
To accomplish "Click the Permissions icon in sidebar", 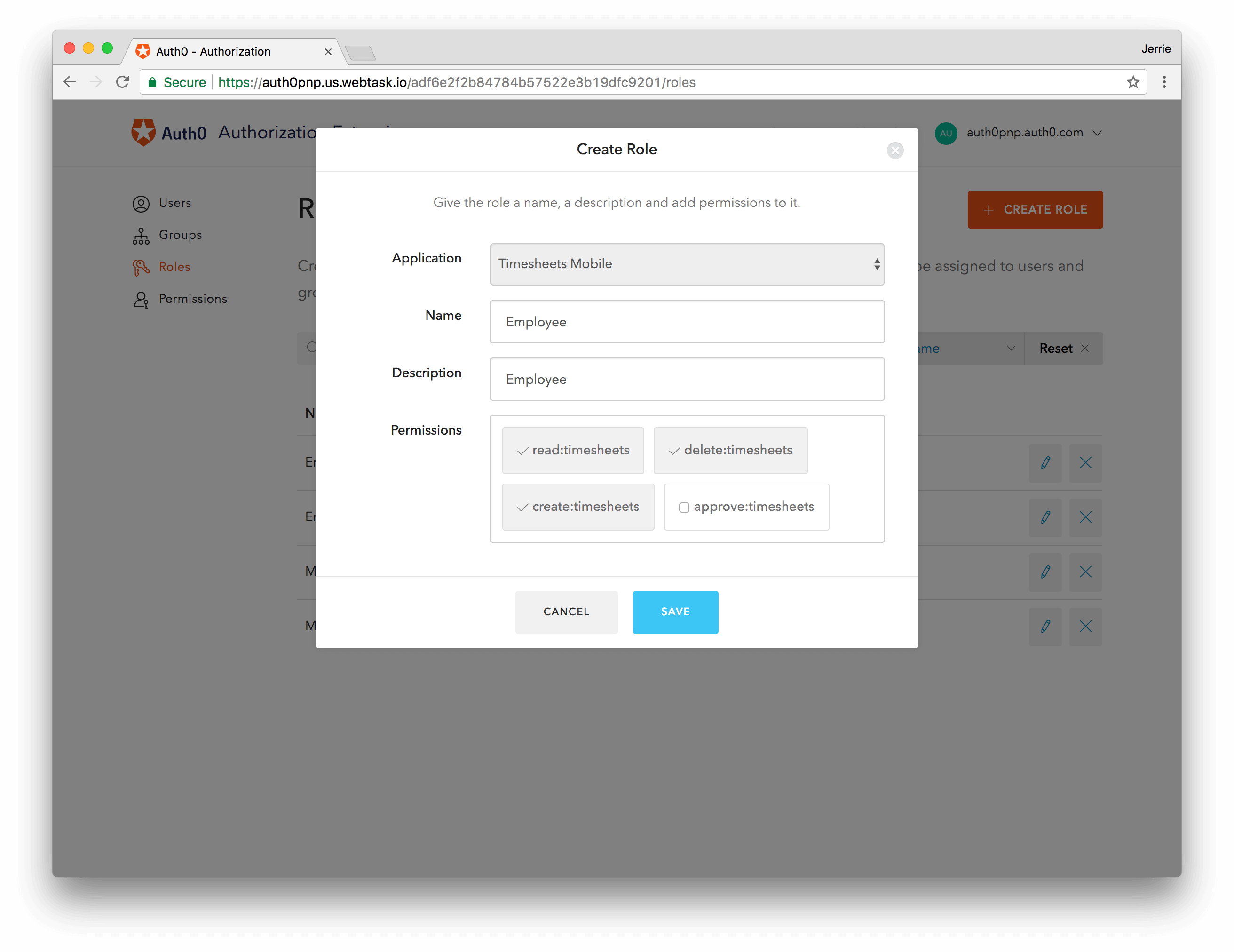I will [x=141, y=298].
